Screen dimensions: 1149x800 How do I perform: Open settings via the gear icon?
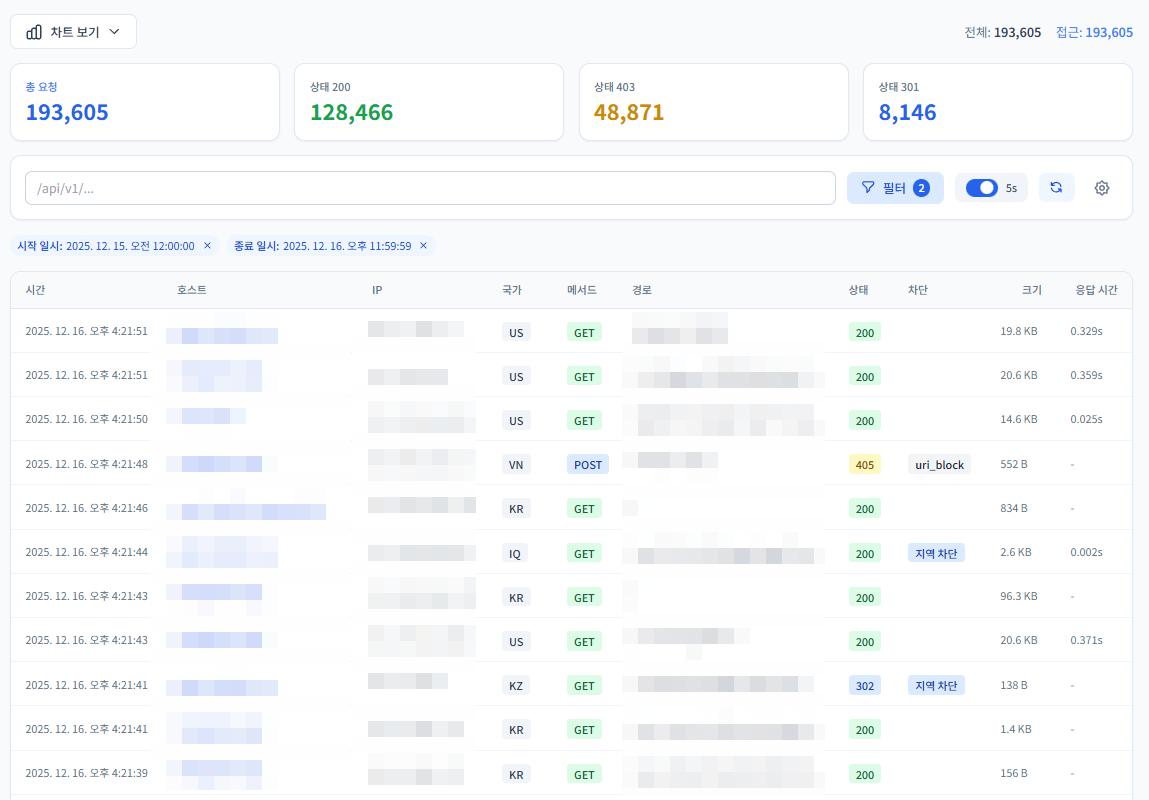pyautogui.click(x=1101, y=188)
